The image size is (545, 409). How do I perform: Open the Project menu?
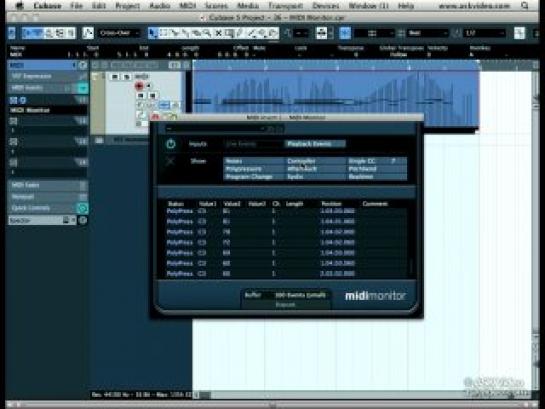point(127,6)
